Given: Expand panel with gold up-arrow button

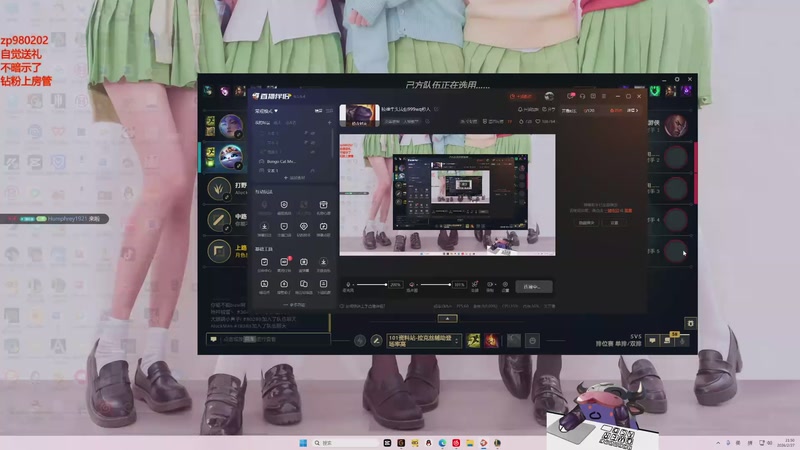Looking at the screenshot, I should pos(447,318).
